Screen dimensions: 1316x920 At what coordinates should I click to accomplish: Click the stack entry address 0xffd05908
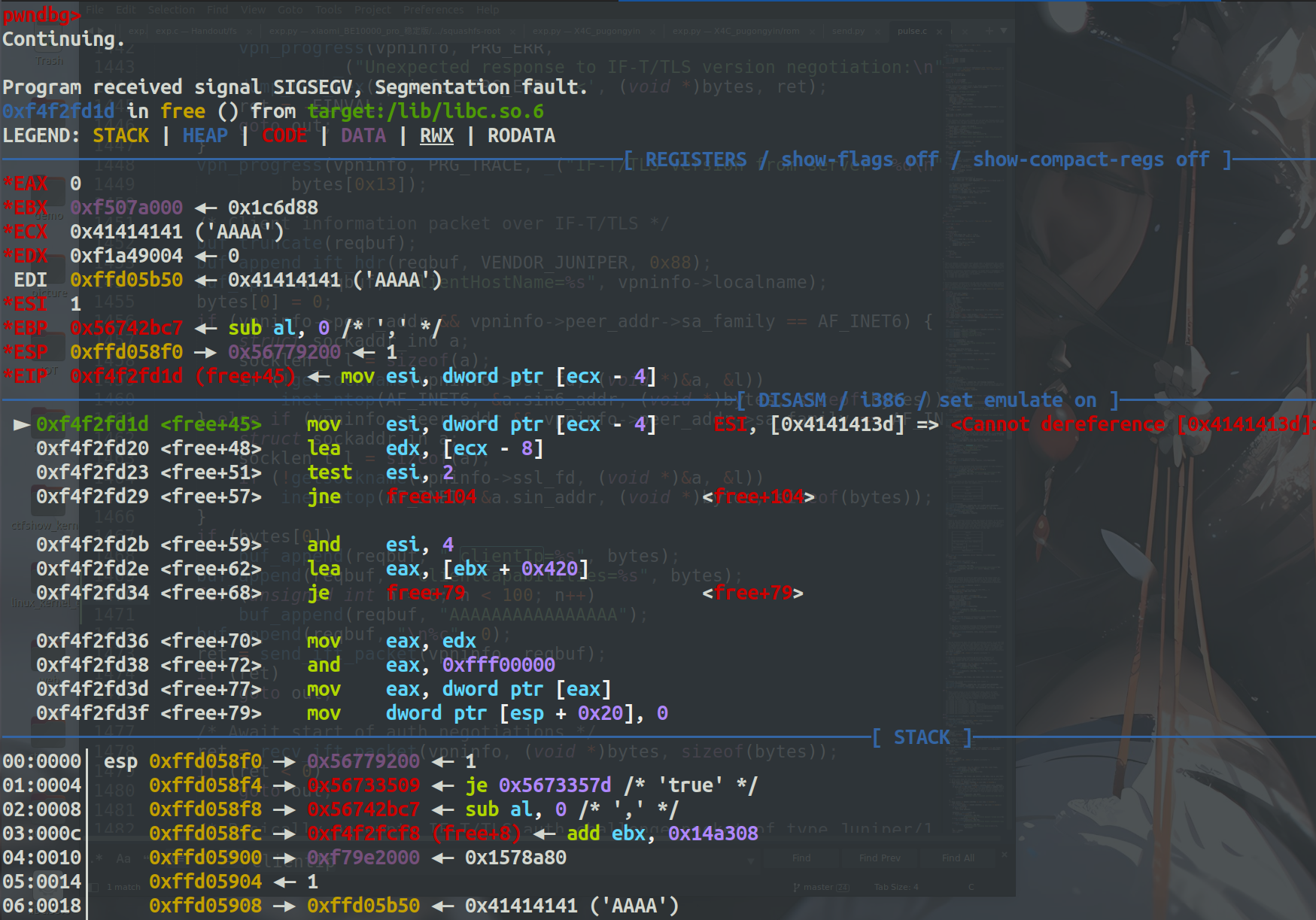tap(205, 906)
